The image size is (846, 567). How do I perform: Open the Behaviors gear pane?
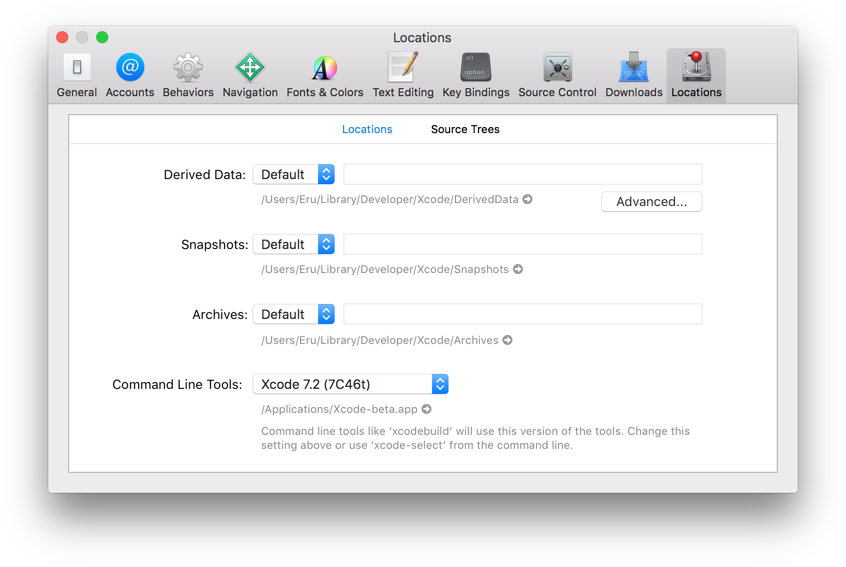coord(188,76)
